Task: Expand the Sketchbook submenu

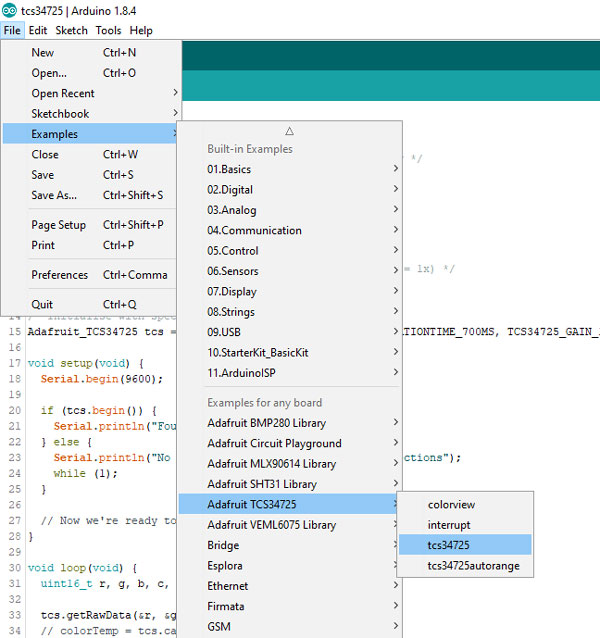Action: [60, 114]
